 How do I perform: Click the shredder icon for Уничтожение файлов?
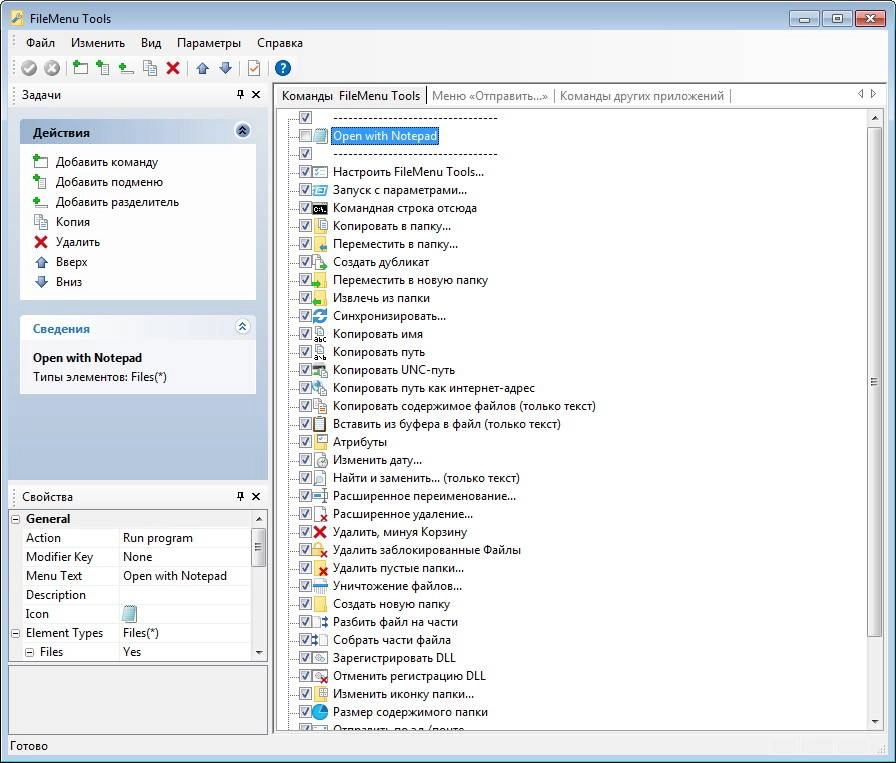coord(321,586)
